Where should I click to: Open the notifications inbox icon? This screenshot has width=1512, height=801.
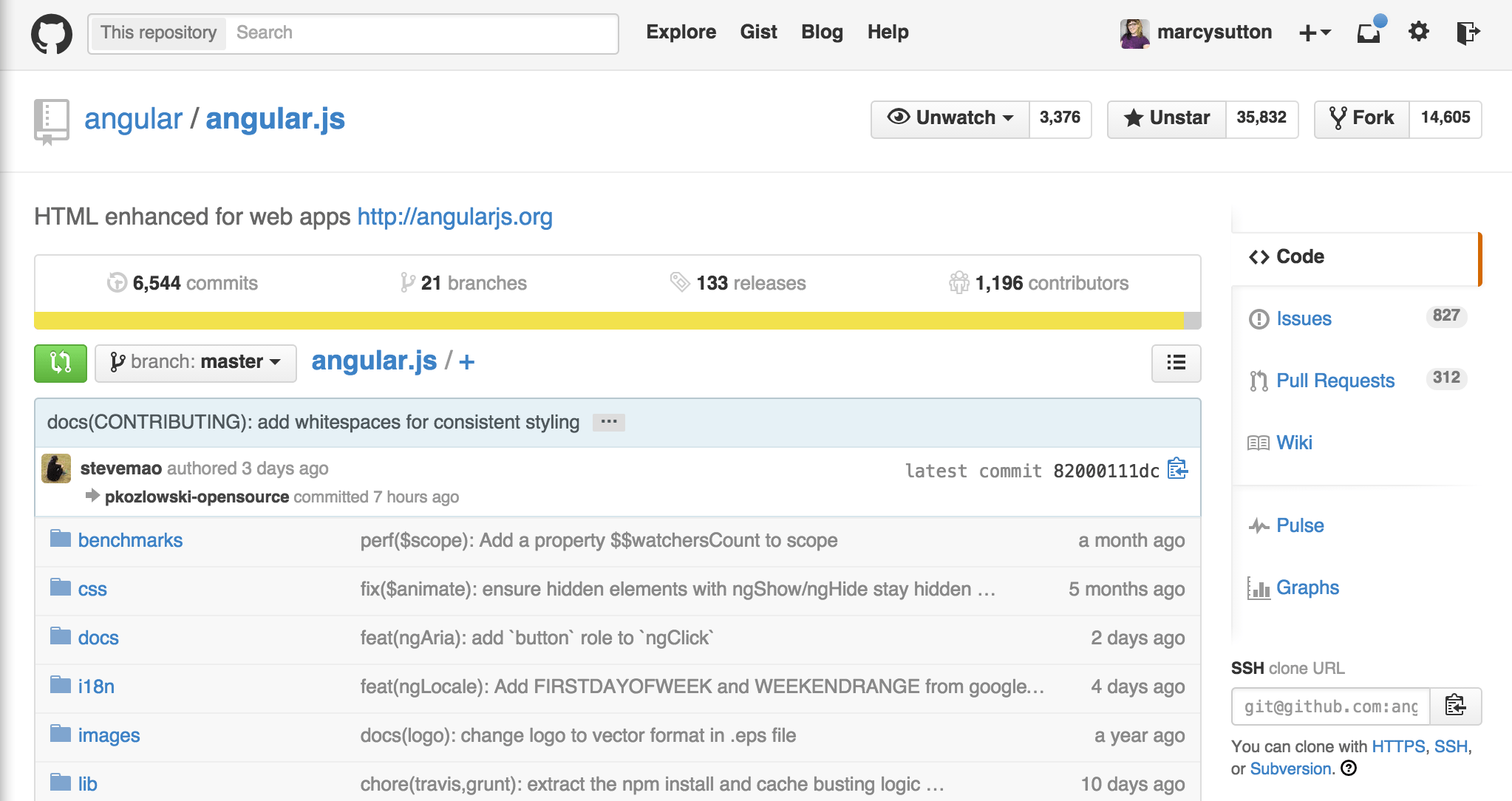[1369, 33]
